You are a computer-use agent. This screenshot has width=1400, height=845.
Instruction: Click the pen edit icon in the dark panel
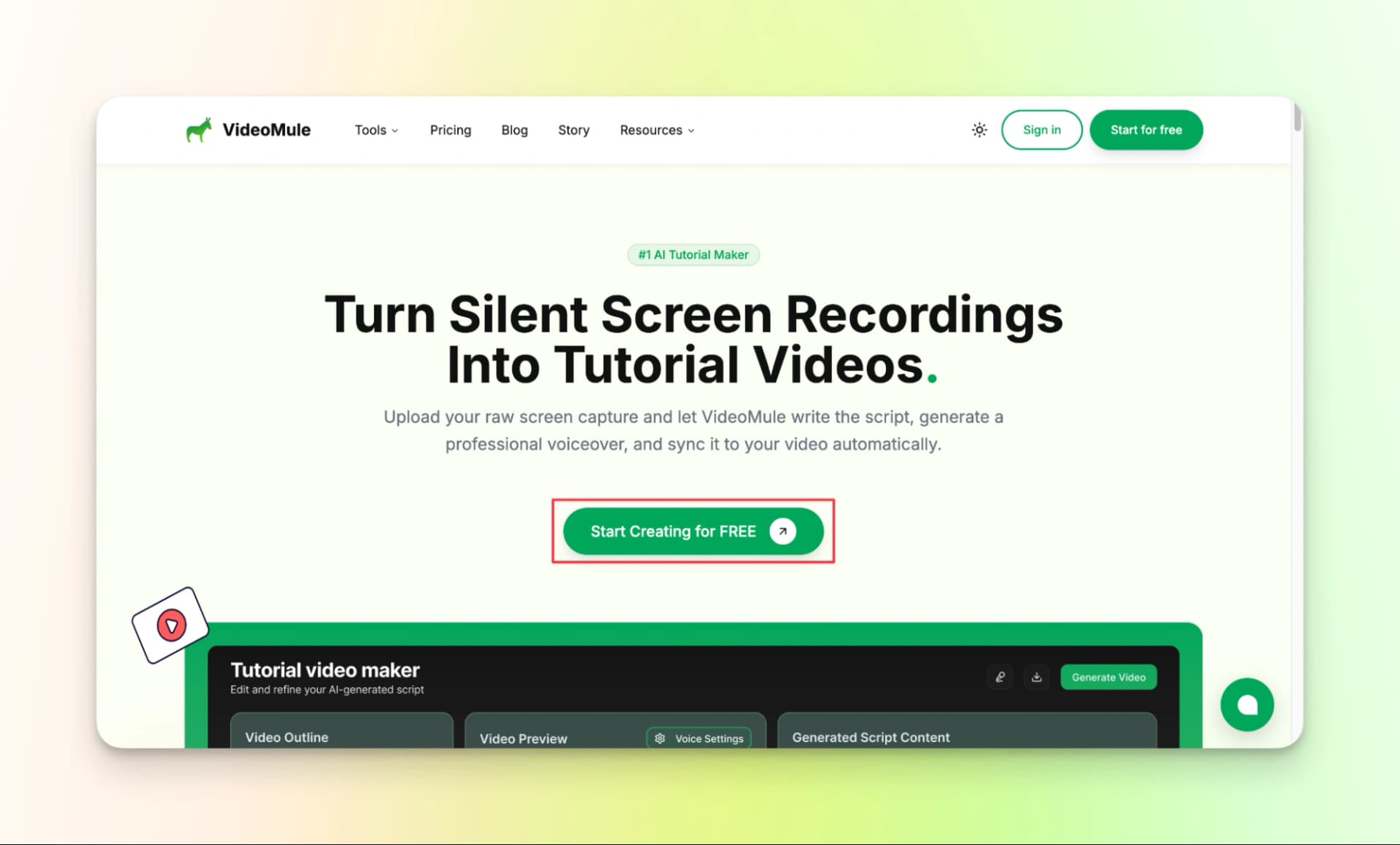[x=1000, y=677]
